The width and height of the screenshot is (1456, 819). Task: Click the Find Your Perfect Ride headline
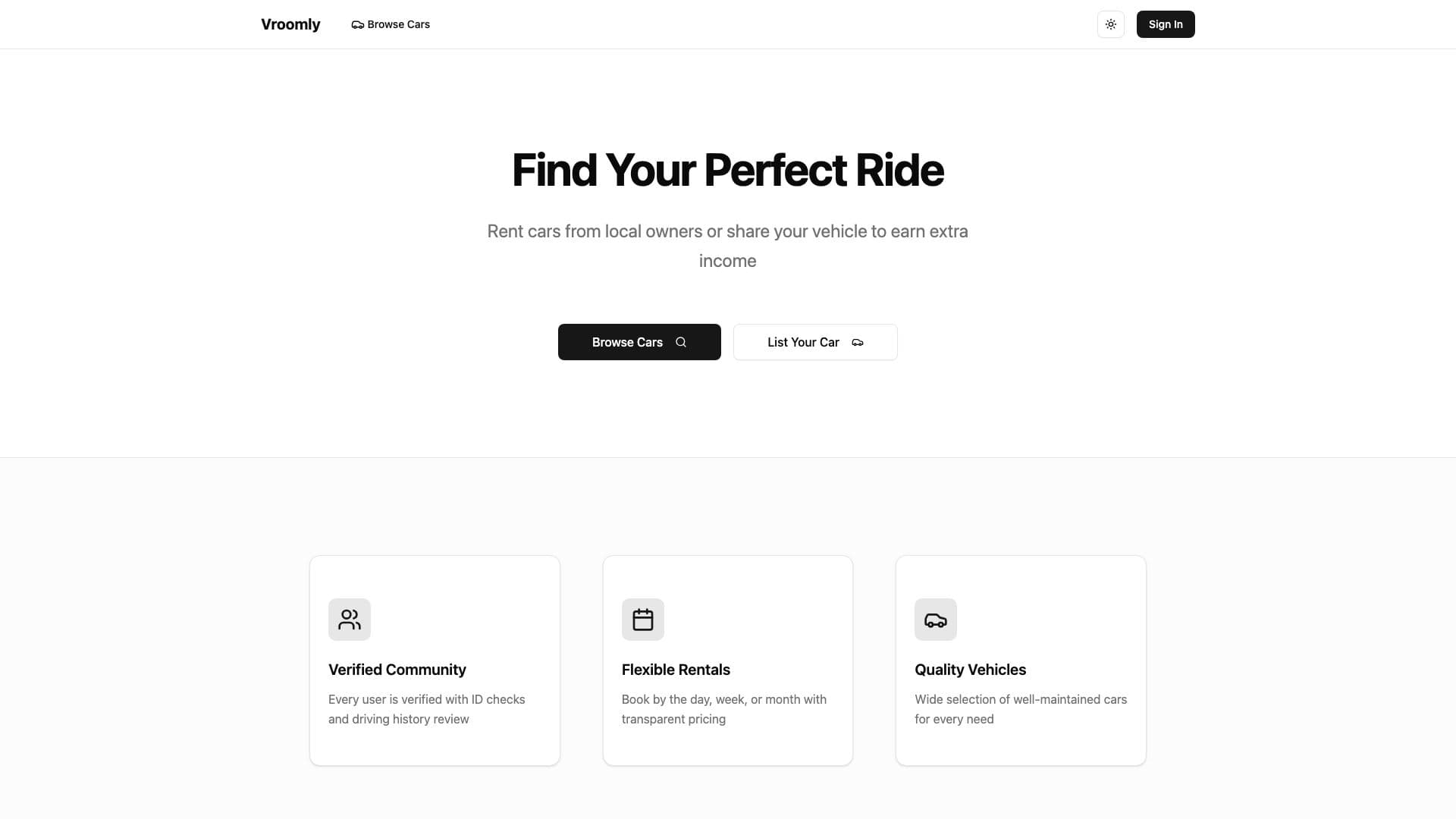727,170
